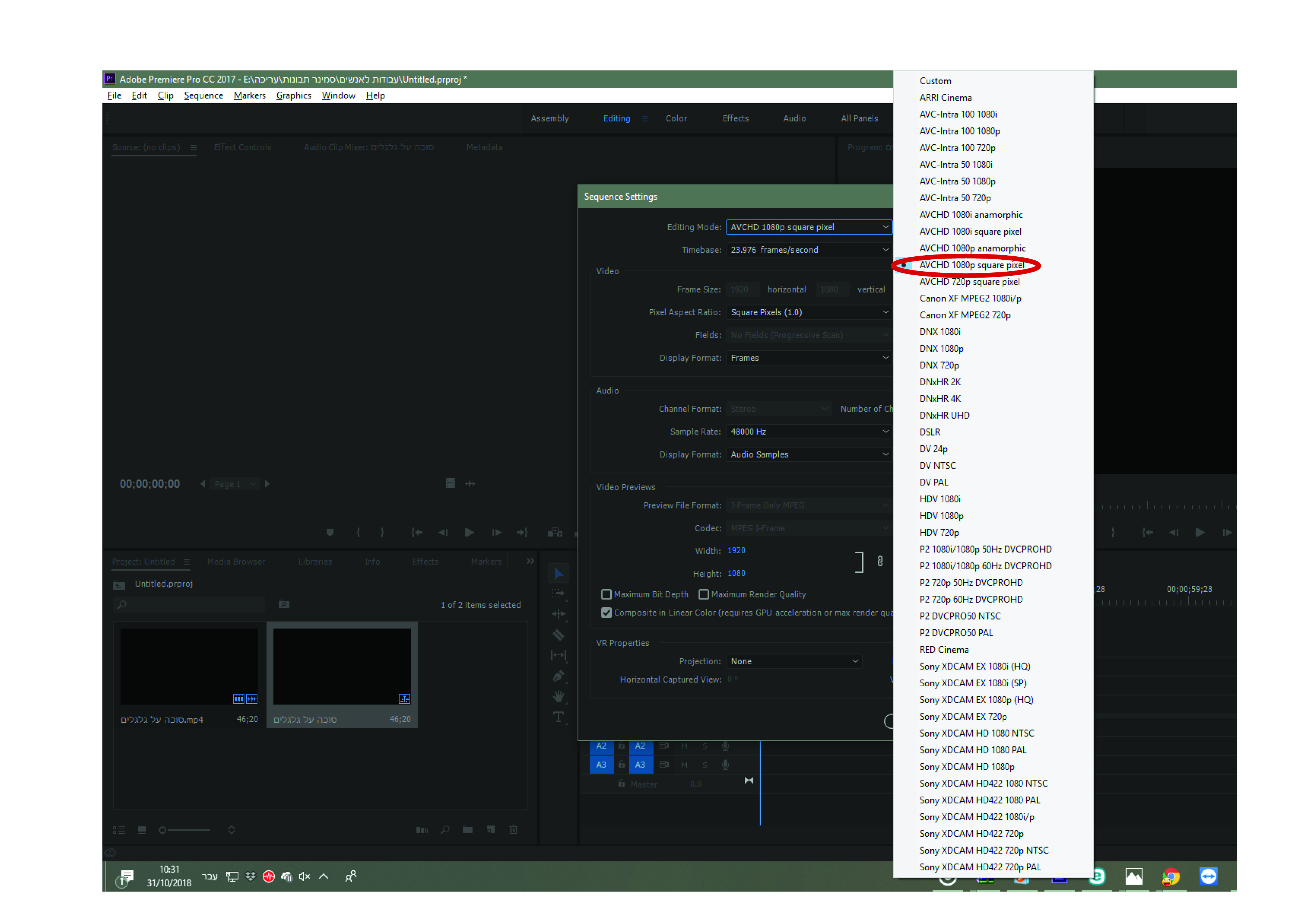Click the New Bin folder icon
The width and height of the screenshot is (1307, 924).
(467, 829)
